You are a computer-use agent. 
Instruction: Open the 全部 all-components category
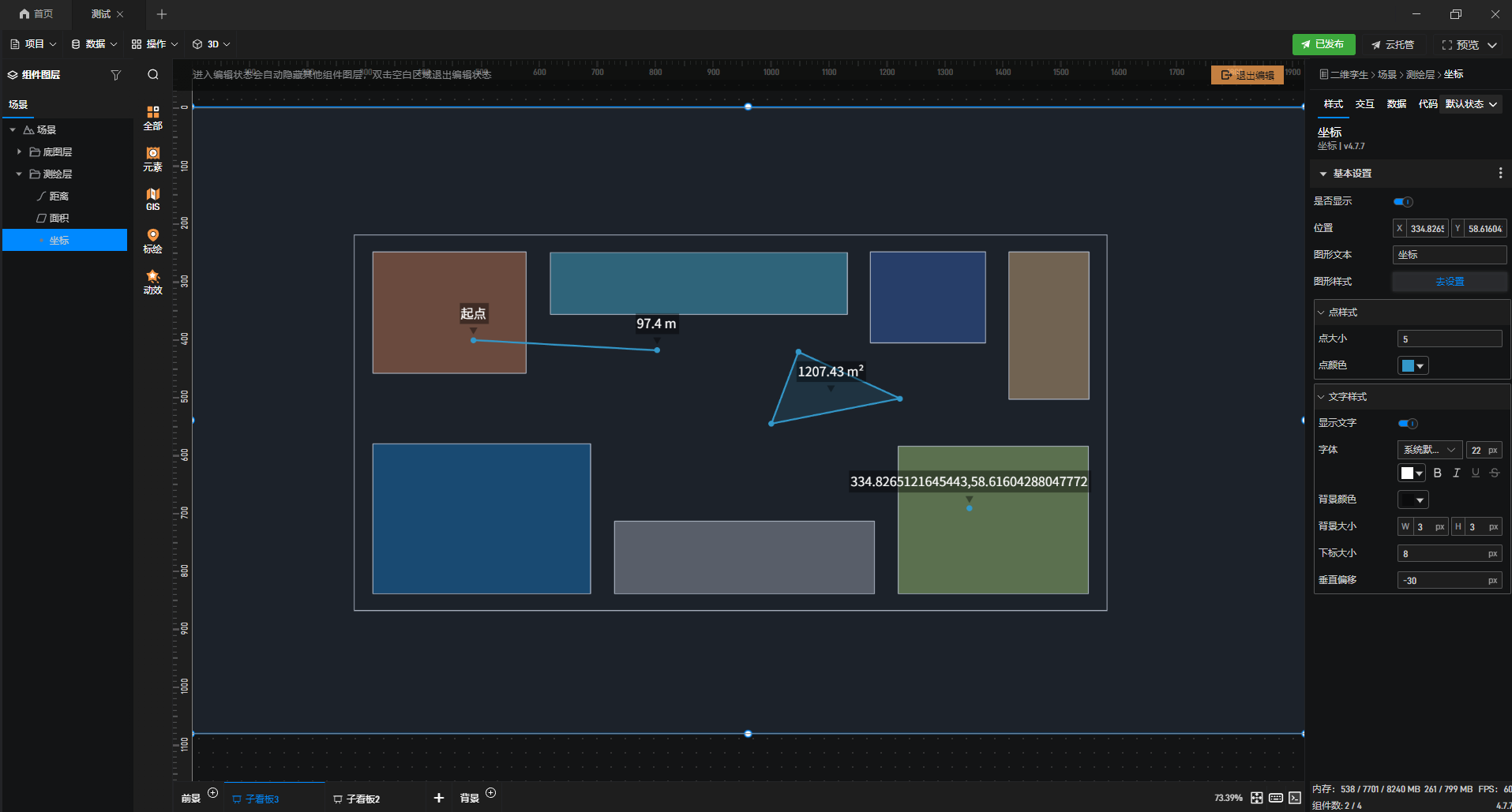click(152, 118)
